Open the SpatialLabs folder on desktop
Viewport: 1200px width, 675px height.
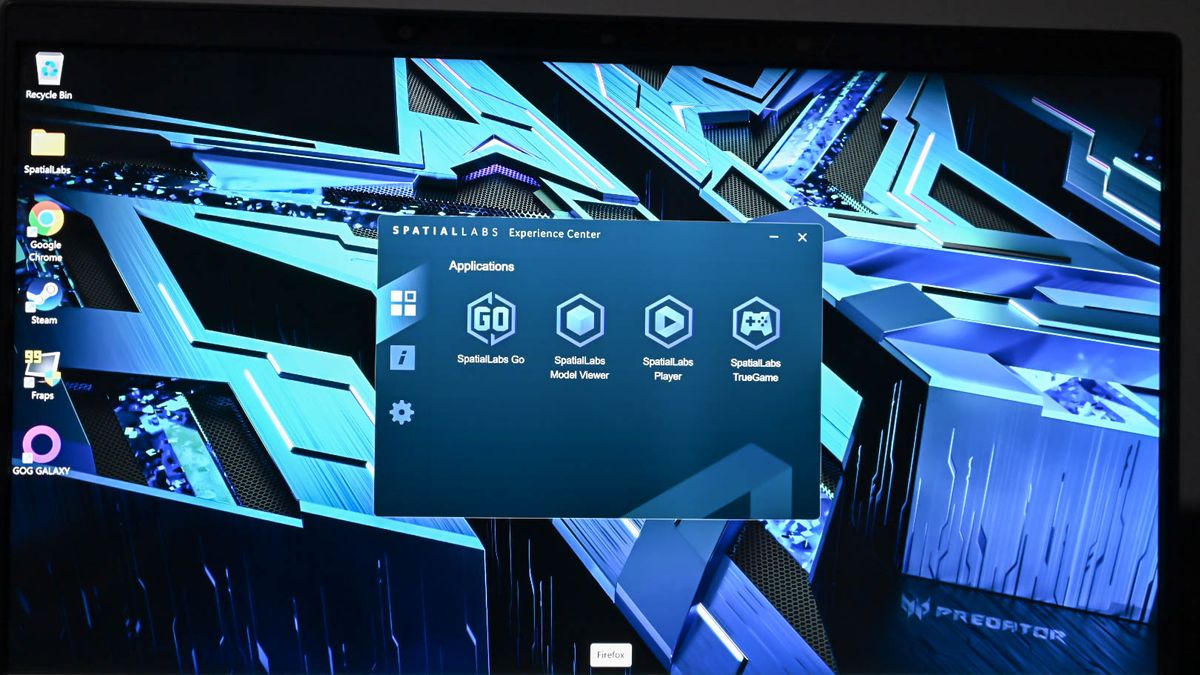pos(46,143)
